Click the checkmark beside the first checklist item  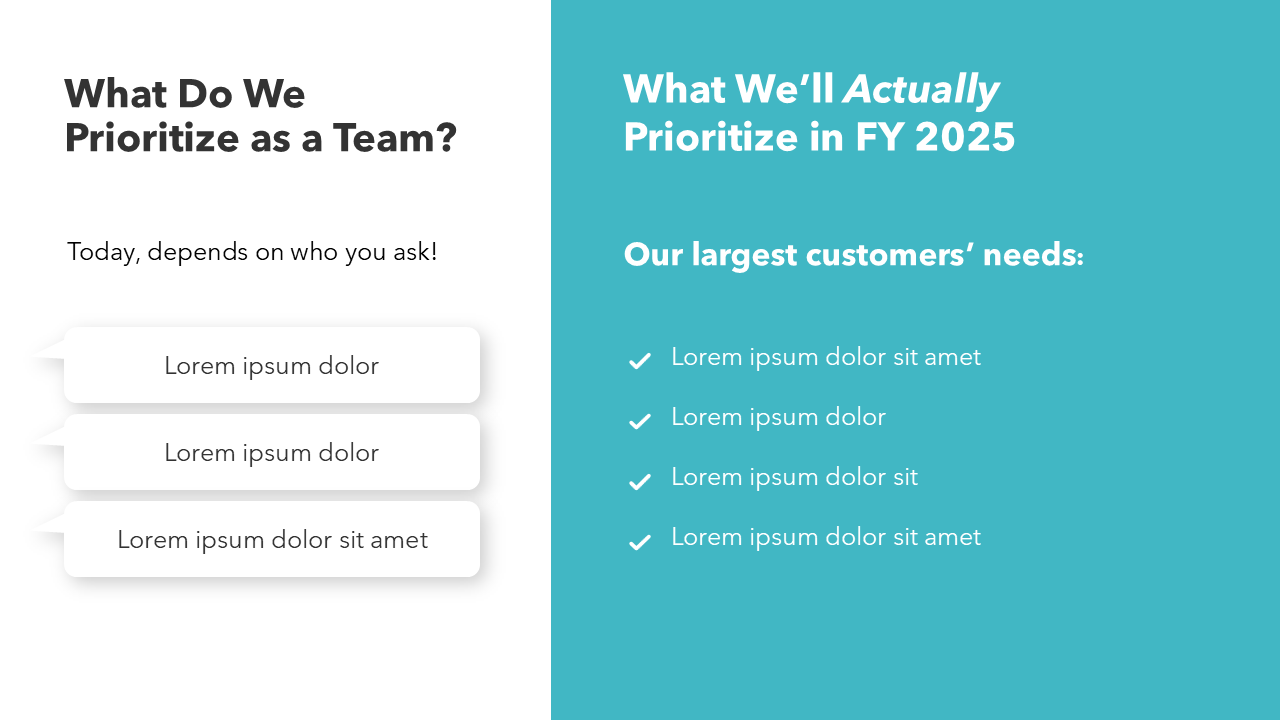(x=639, y=361)
